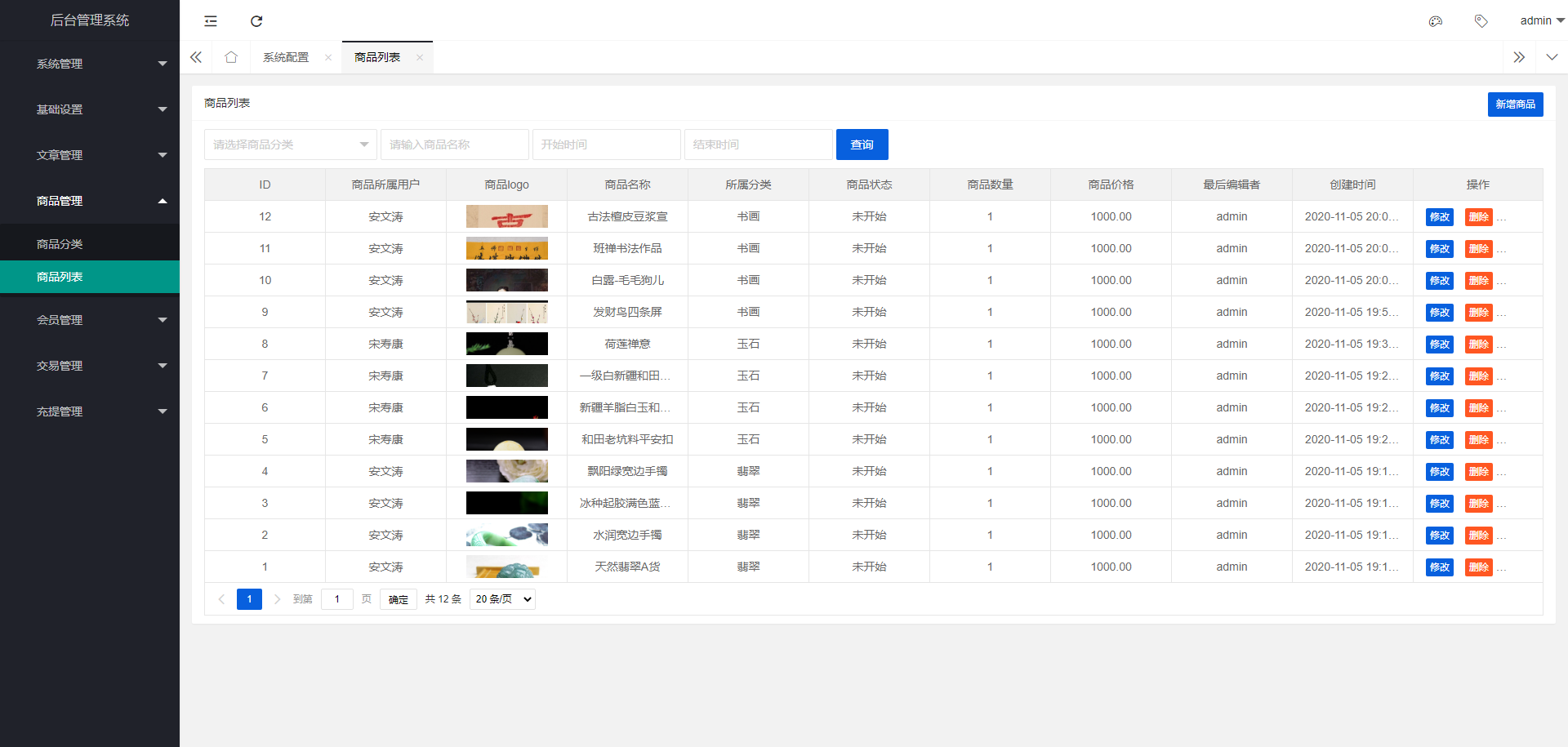Close the 系统配置 tab
The height and width of the screenshot is (747, 1568).
click(x=328, y=57)
